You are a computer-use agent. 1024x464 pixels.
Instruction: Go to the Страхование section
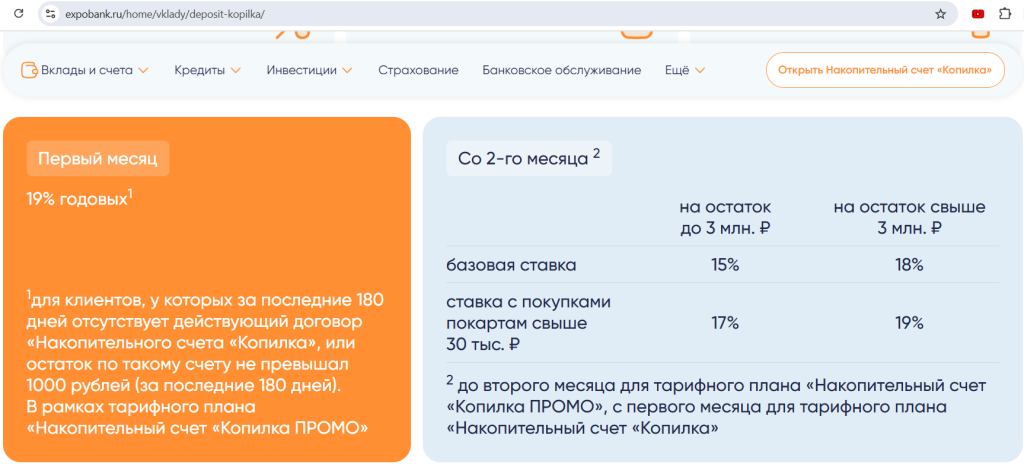418,70
